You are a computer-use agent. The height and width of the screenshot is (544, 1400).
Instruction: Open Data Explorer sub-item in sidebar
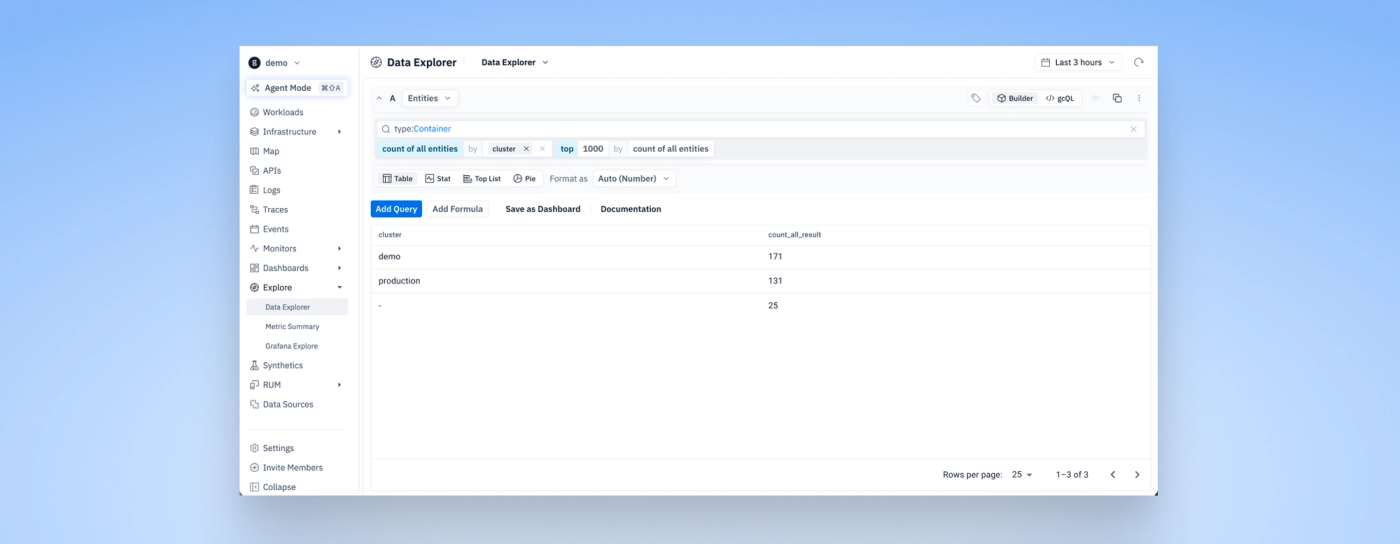tap(297, 307)
